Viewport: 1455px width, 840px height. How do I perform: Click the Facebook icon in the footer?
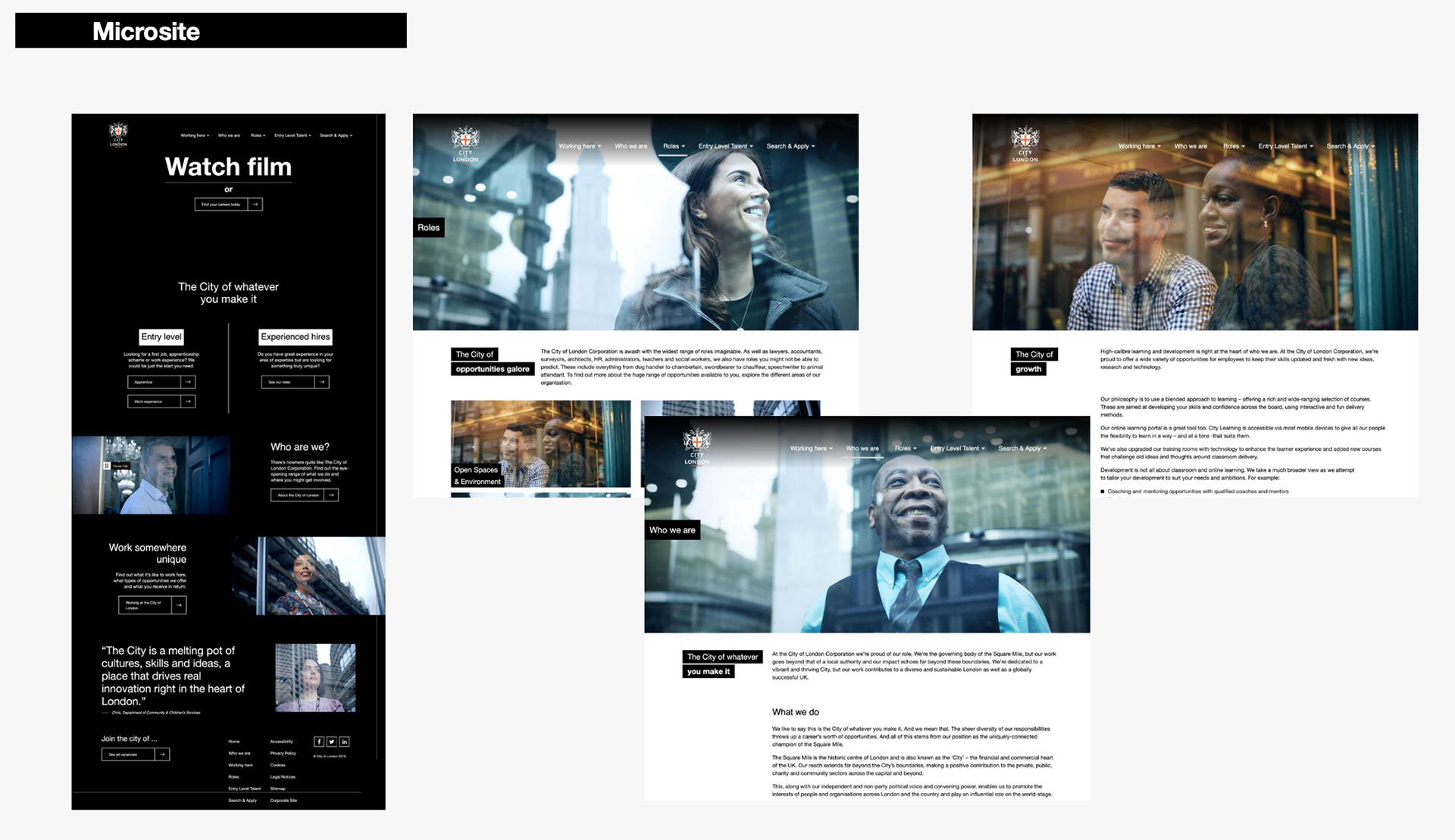click(x=319, y=742)
